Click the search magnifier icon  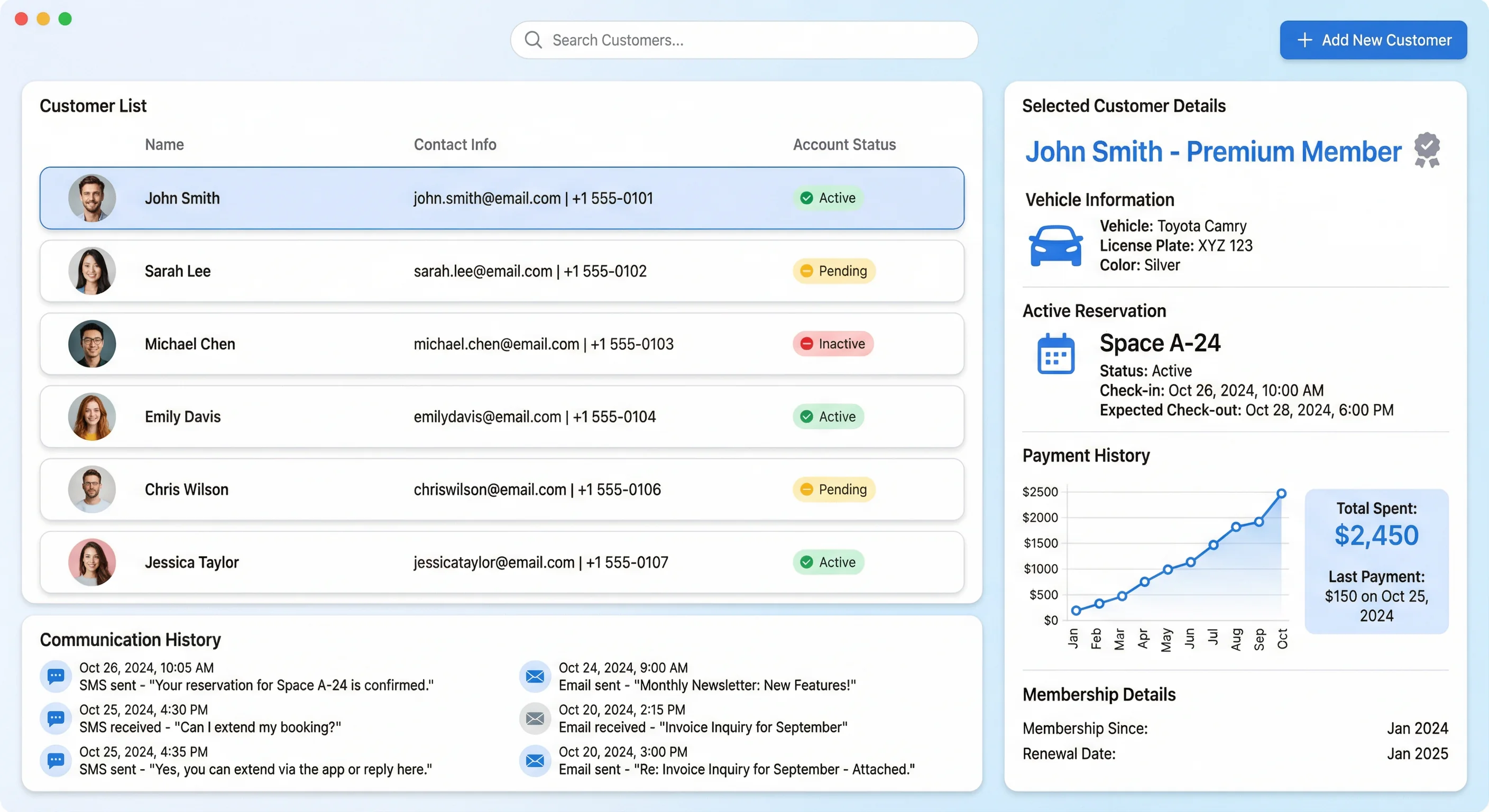pos(532,40)
